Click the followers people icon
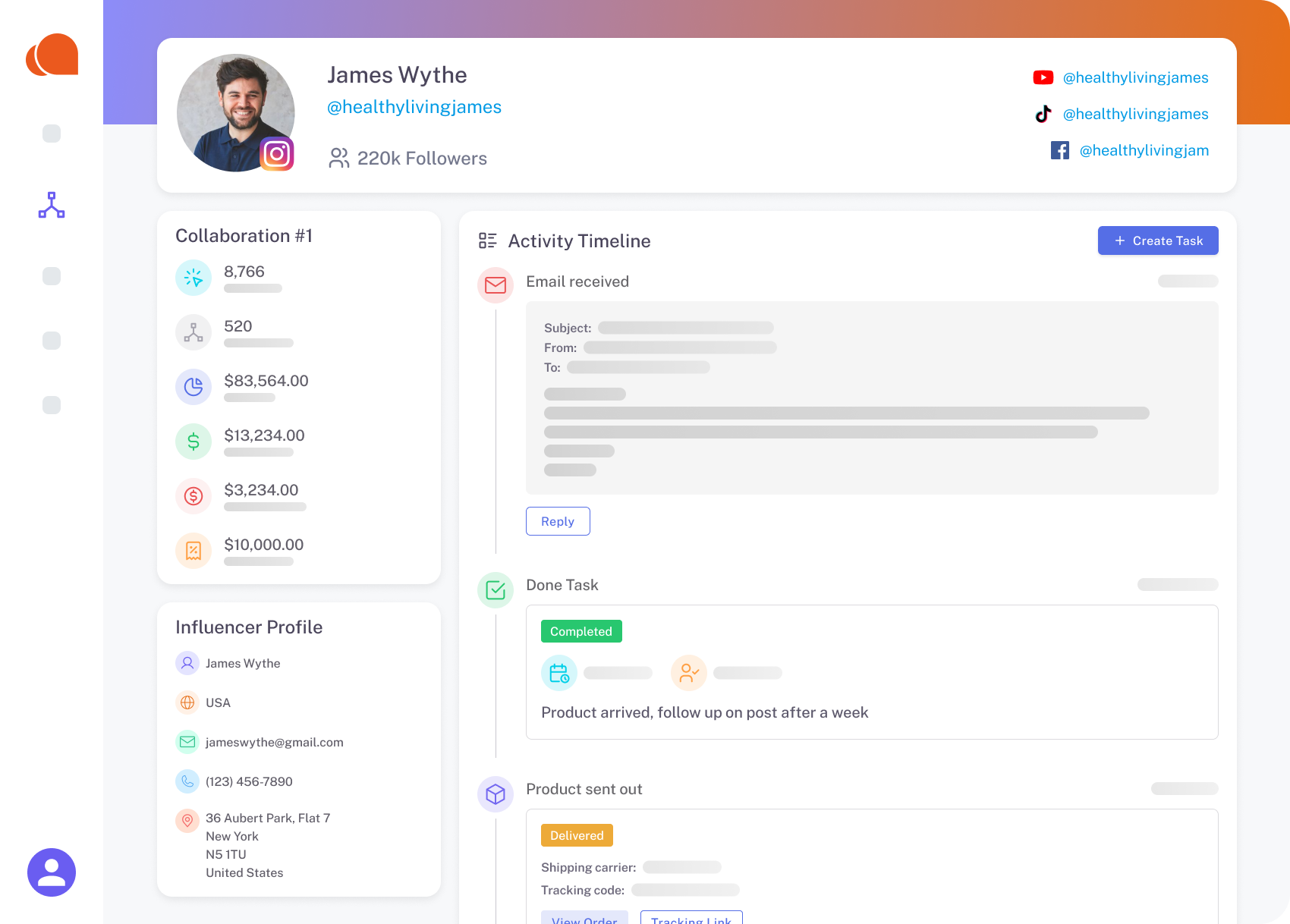Image resolution: width=1290 pixels, height=924 pixels. pos(338,158)
